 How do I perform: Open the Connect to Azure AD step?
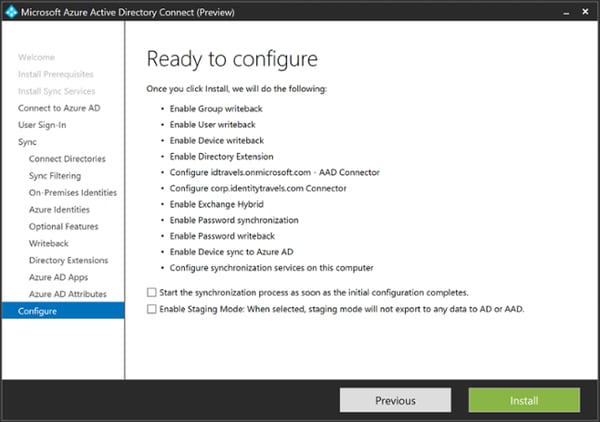pos(59,108)
